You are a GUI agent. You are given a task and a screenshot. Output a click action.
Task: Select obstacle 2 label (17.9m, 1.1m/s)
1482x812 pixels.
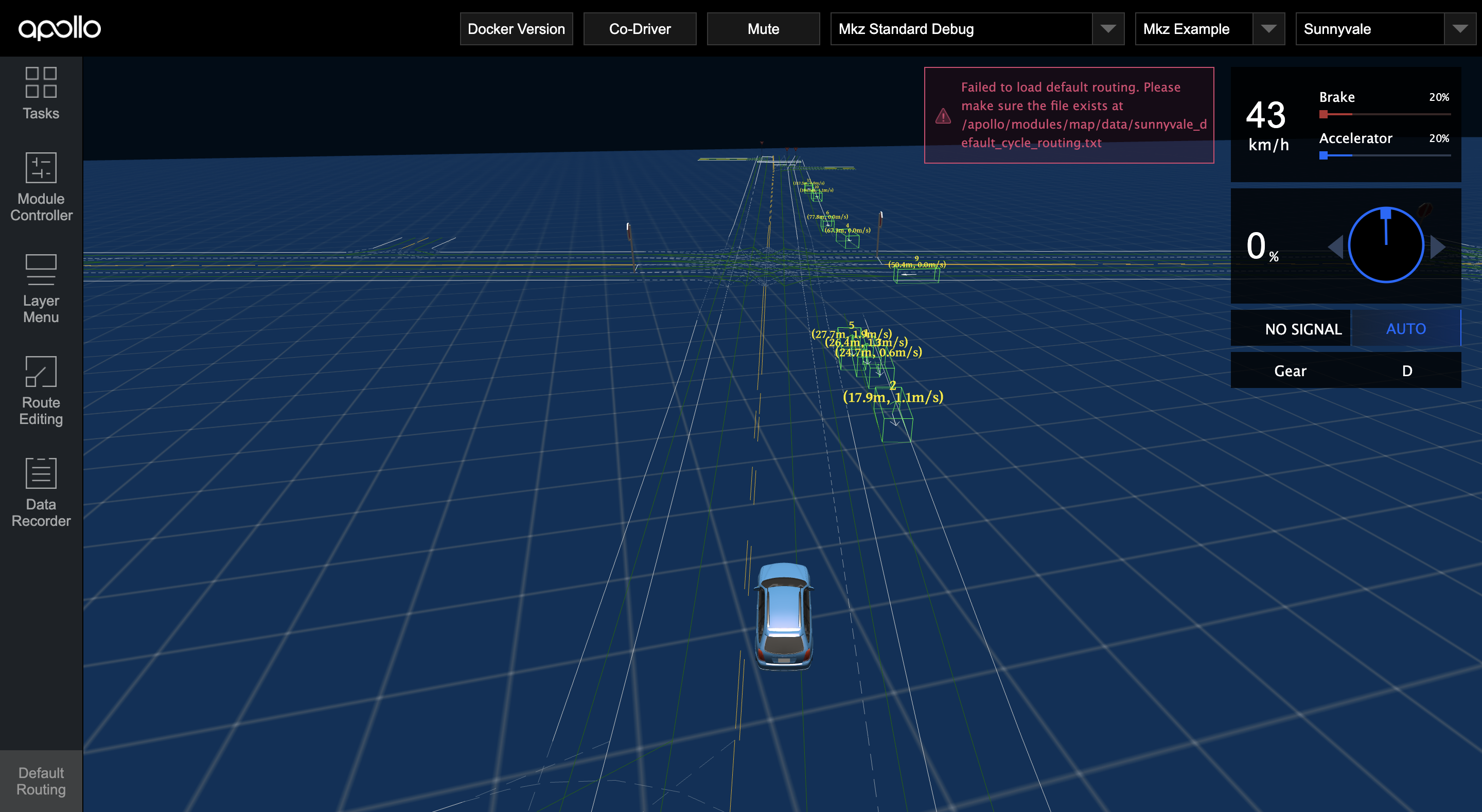[x=893, y=397]
